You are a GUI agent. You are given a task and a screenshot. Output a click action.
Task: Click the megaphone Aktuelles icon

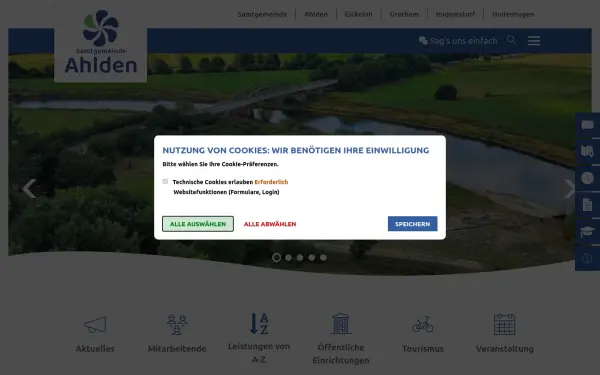pyautogui.click(x=95, y=324)
